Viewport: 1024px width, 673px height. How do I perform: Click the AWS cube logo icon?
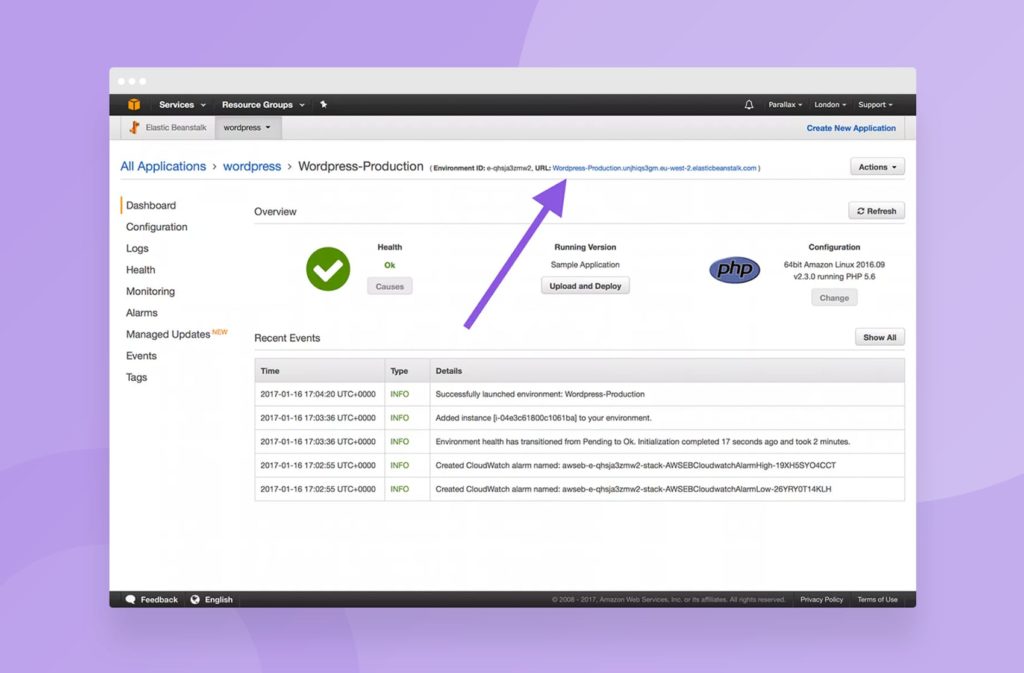tap(134, 104)
